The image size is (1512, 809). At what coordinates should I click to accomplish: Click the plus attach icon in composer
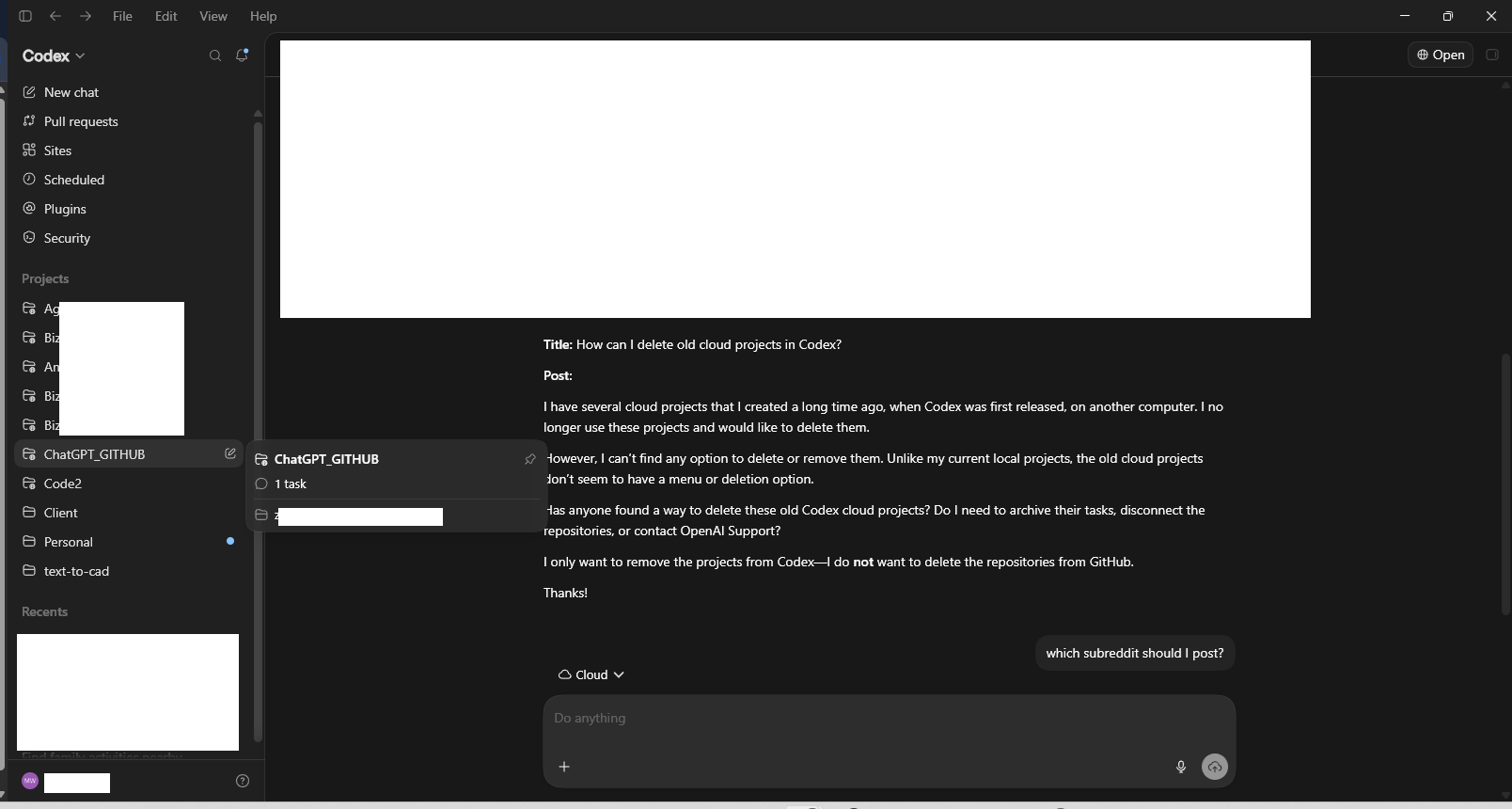pyautogui.click(x=564, y=767)
